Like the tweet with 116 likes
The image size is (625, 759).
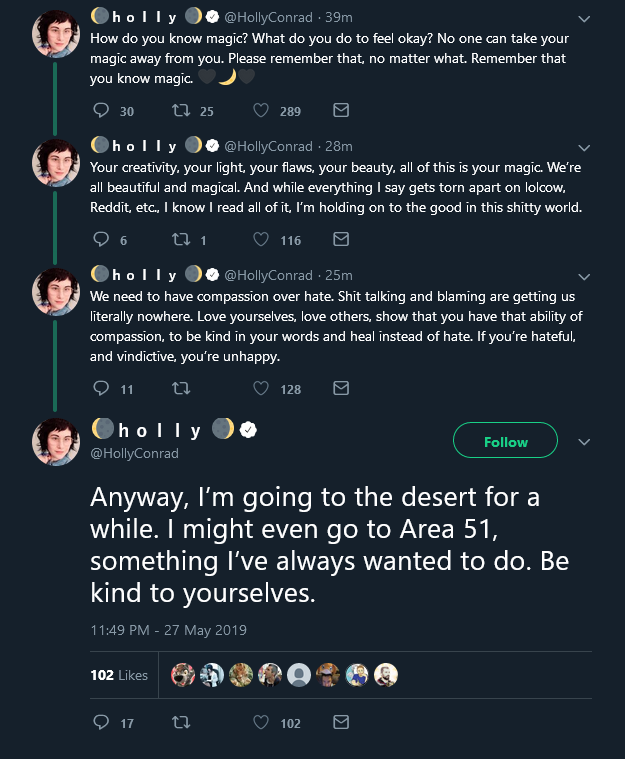[261, 239]
